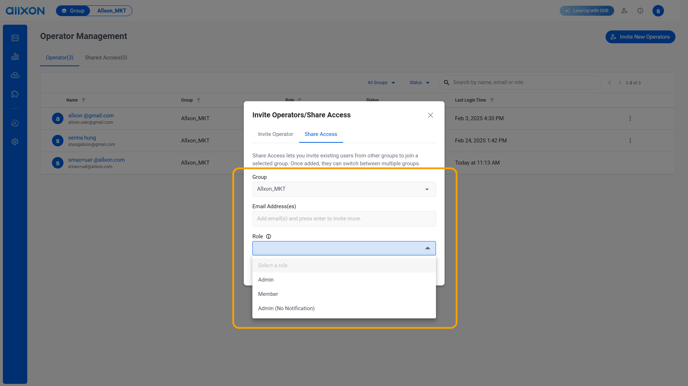Toggle the Group switch in top bar
This screenshot has width=688, height=386.
click(73, 11)
